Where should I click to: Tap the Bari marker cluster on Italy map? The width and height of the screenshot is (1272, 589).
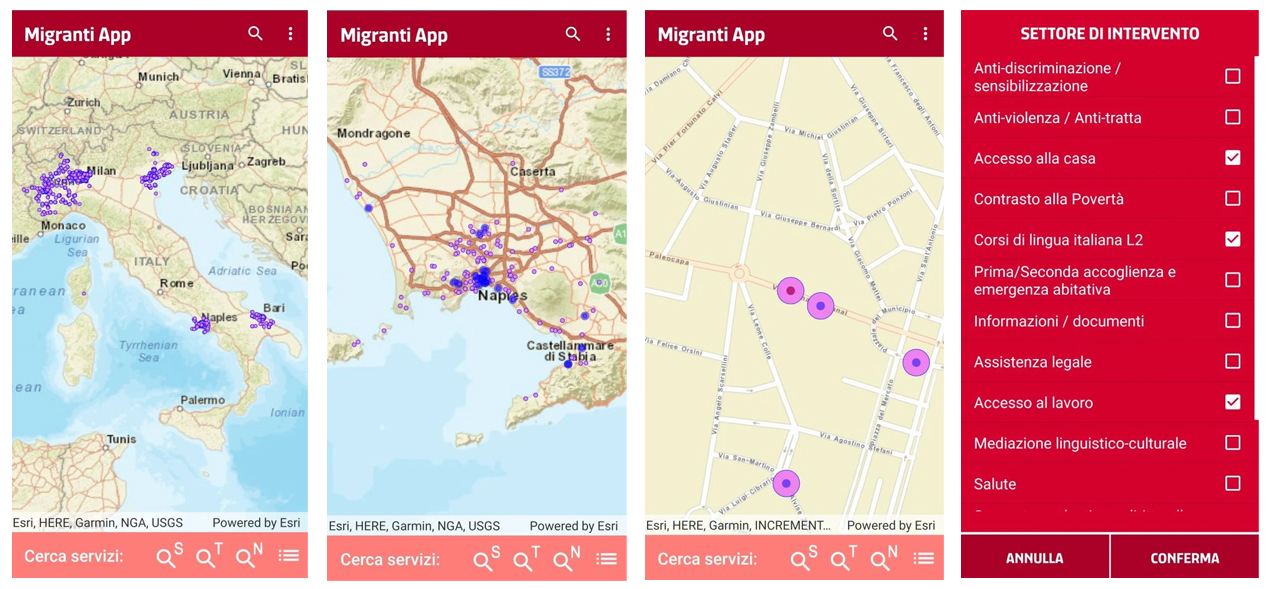coord(262,320)
